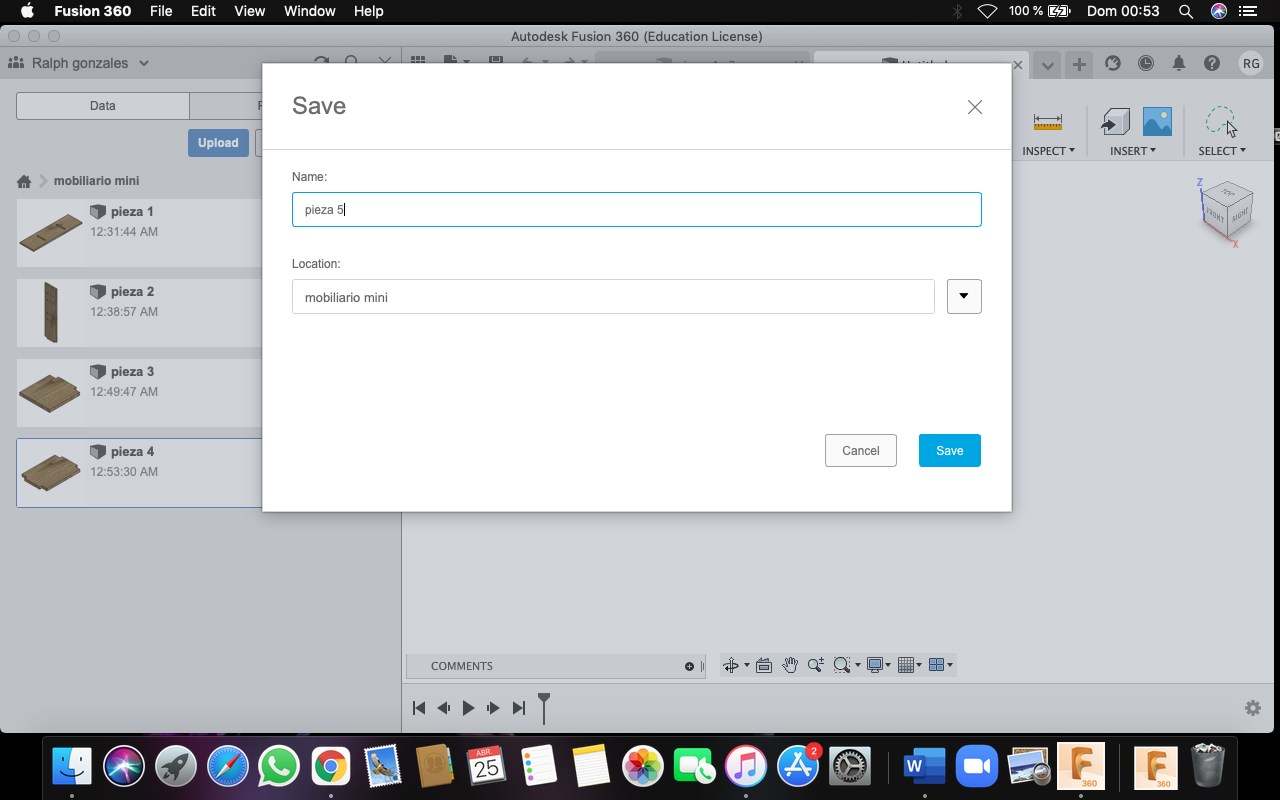The width and height of the screenshot is (1280, 800).
Task: Open Google Chrome from the Dock
Action: click(331, 767)
